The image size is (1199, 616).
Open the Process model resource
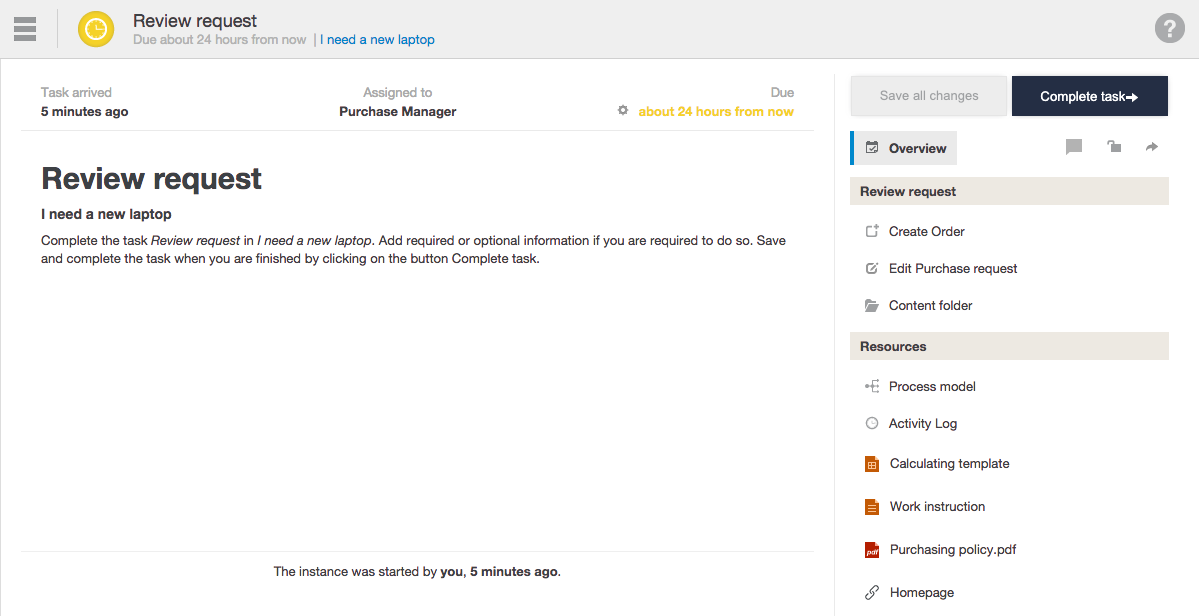931,386
